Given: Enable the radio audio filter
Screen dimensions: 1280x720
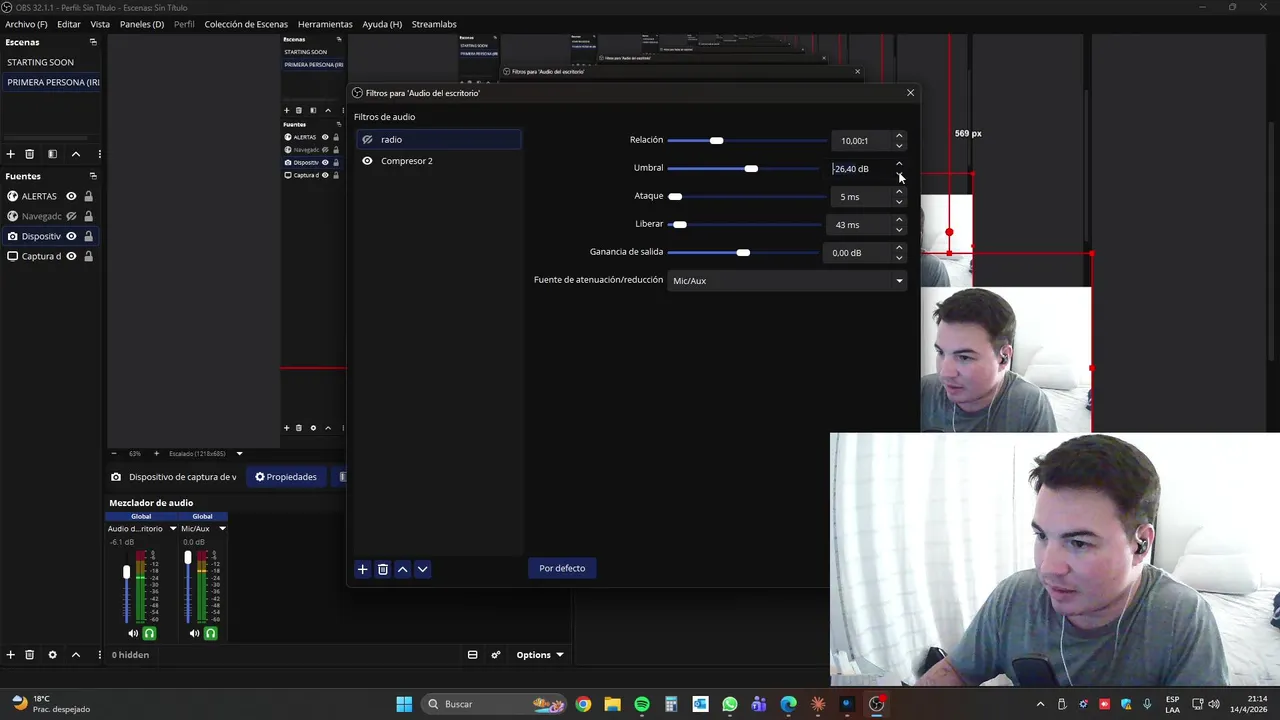Looking at the screenshot, I should [x=367, y=139].
